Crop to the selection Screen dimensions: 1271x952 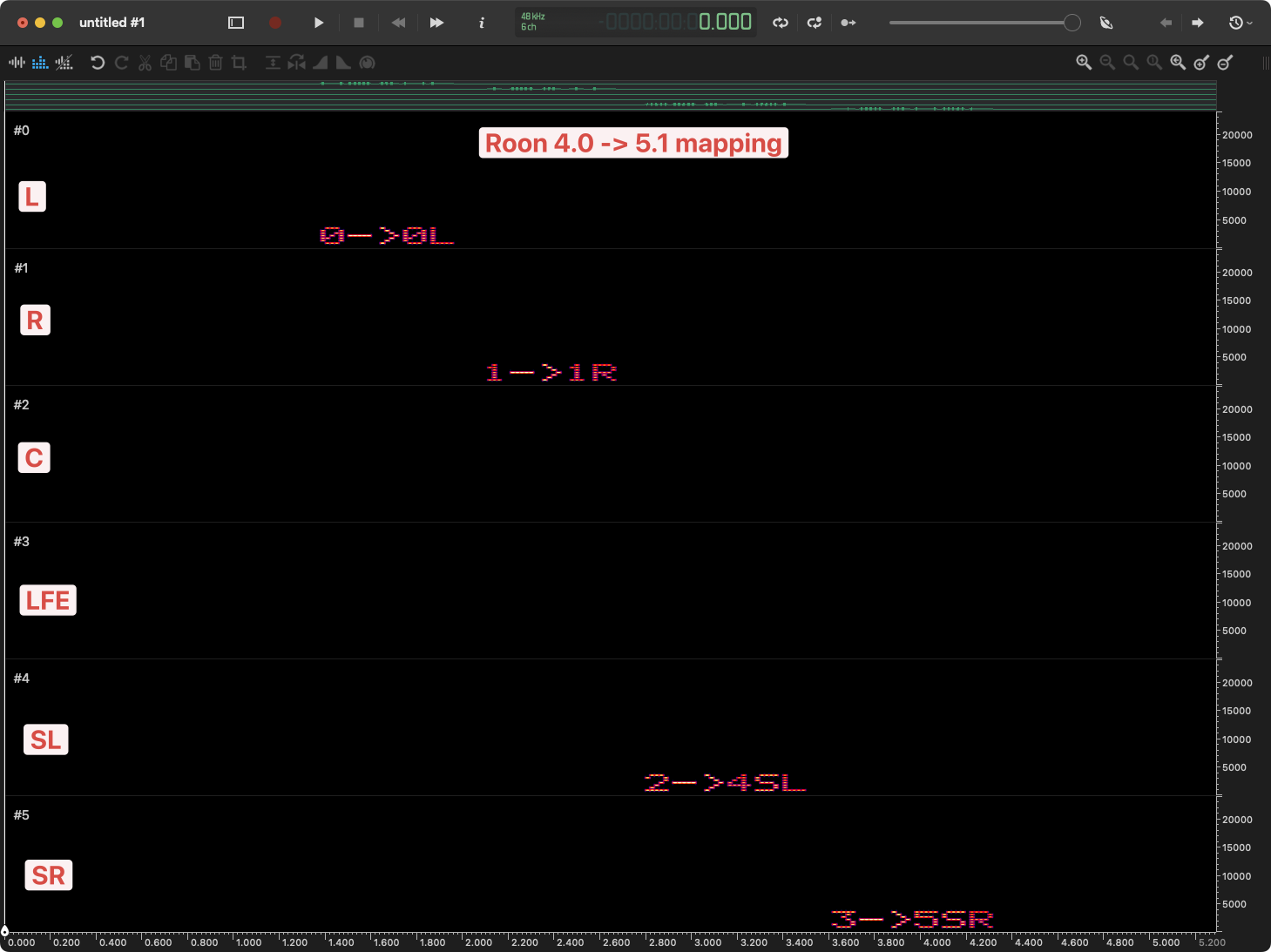pyautogui.click(x=239, y=63)
